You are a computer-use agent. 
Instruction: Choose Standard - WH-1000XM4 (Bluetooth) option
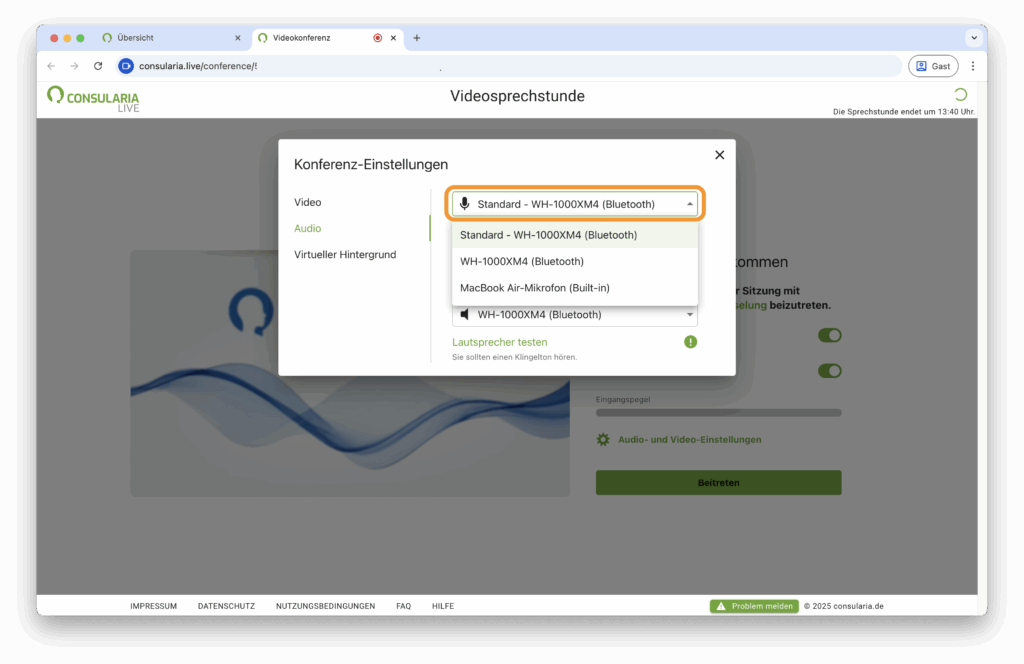coord(575,235)
